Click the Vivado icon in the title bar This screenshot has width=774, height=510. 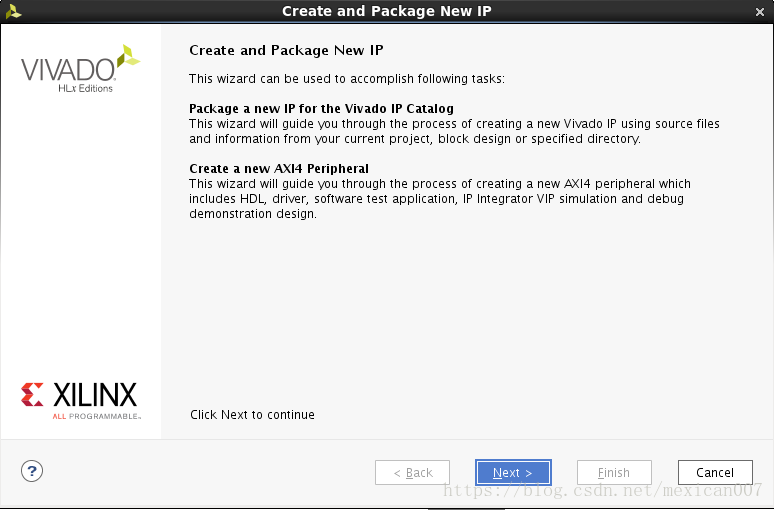point(13,11)
